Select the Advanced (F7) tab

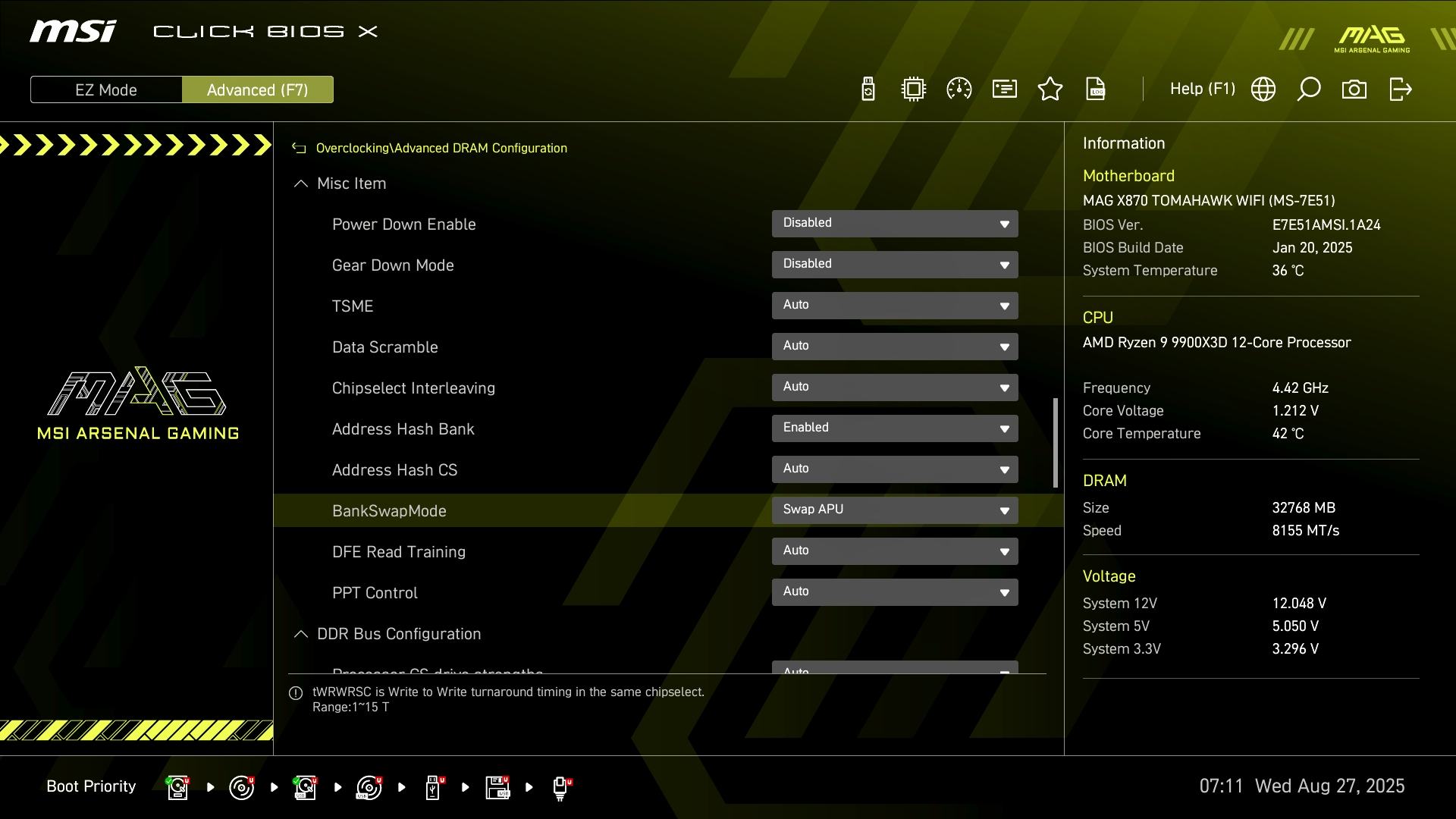(x=257, y=89)
